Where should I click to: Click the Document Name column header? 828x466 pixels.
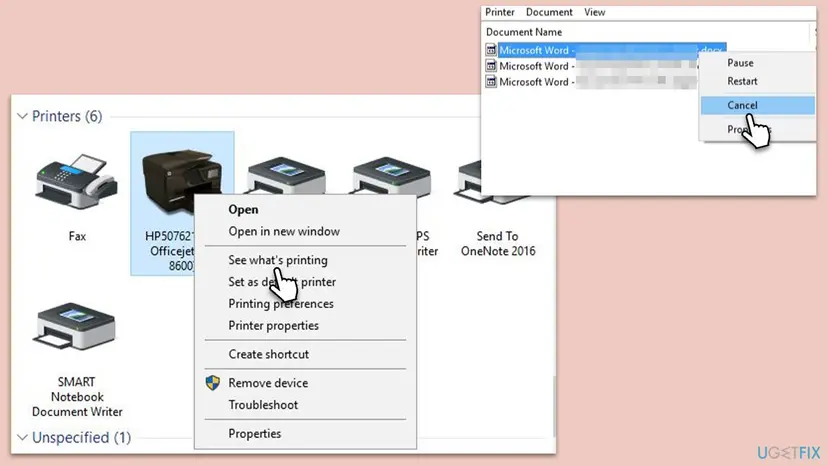[524, 32]
